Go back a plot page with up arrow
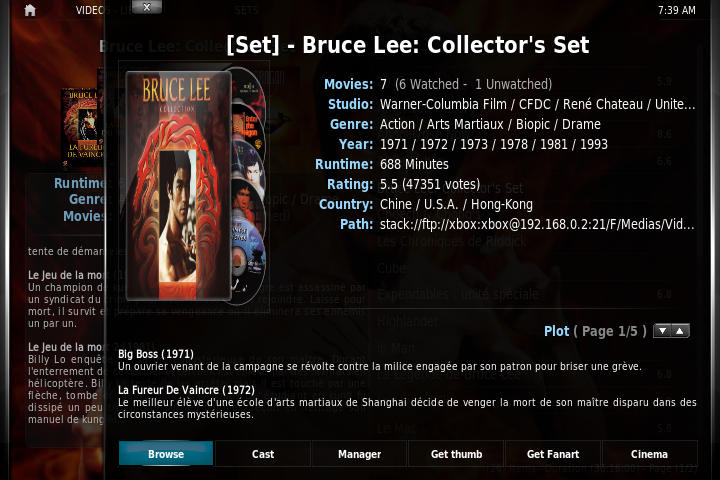720x480 pixels. pos(680,331)
